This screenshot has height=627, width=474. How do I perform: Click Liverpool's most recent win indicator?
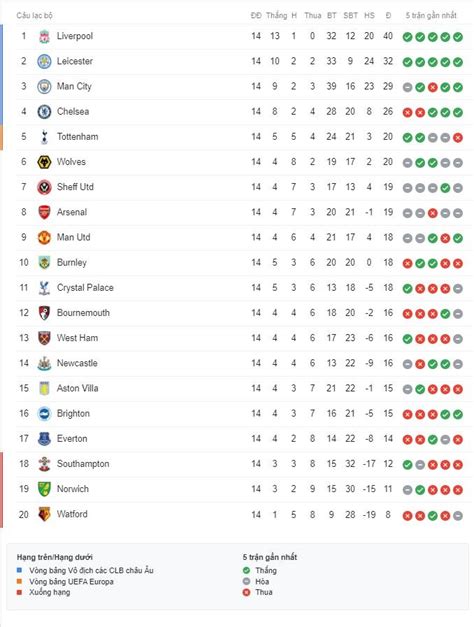click(x=458, y=37)
